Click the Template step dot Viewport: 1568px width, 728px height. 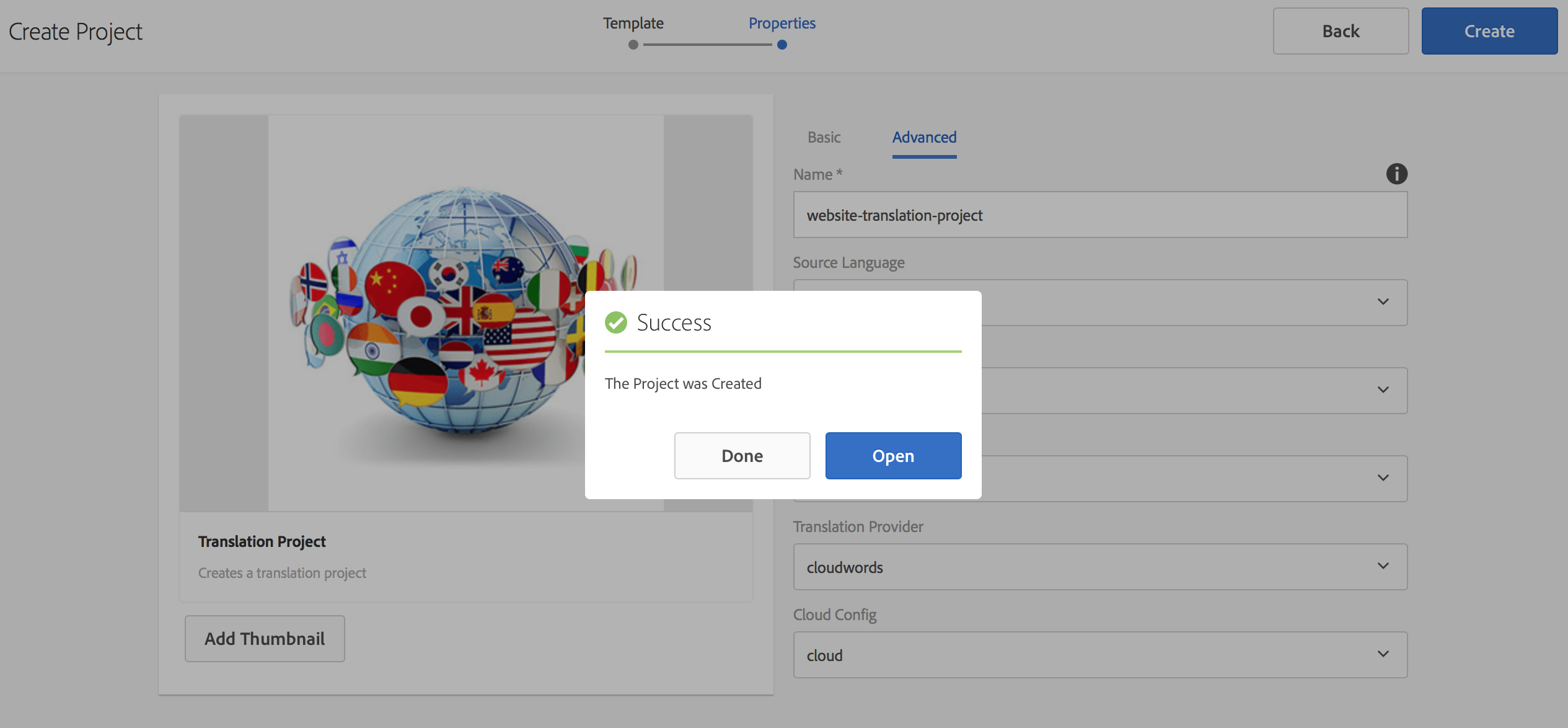[633, 45]
